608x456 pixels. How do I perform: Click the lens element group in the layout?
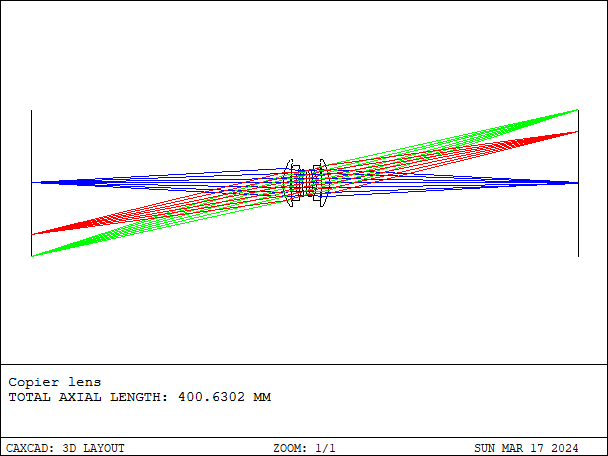click(306, 183)
